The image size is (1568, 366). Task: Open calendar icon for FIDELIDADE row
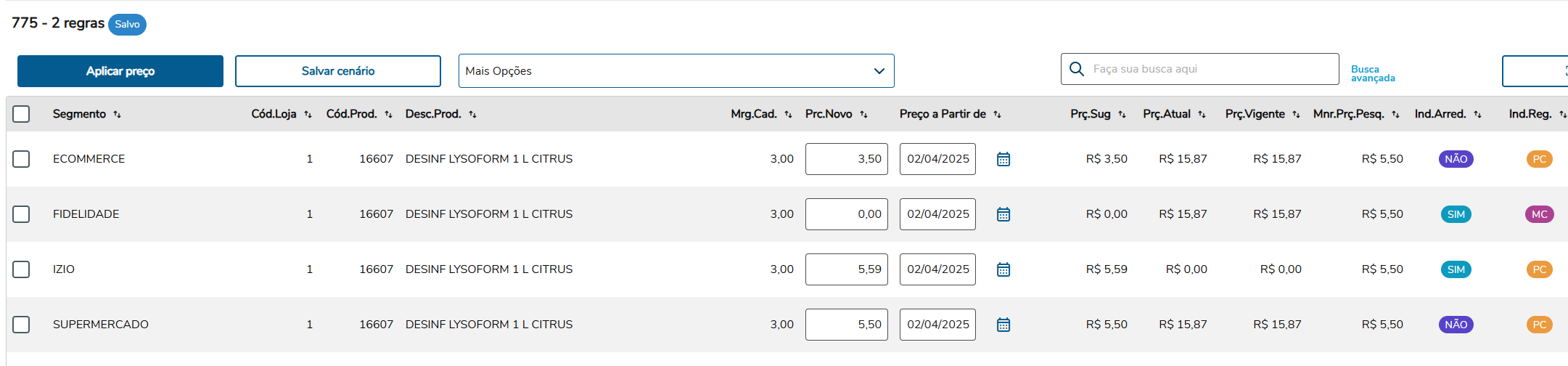point(1003,214)
